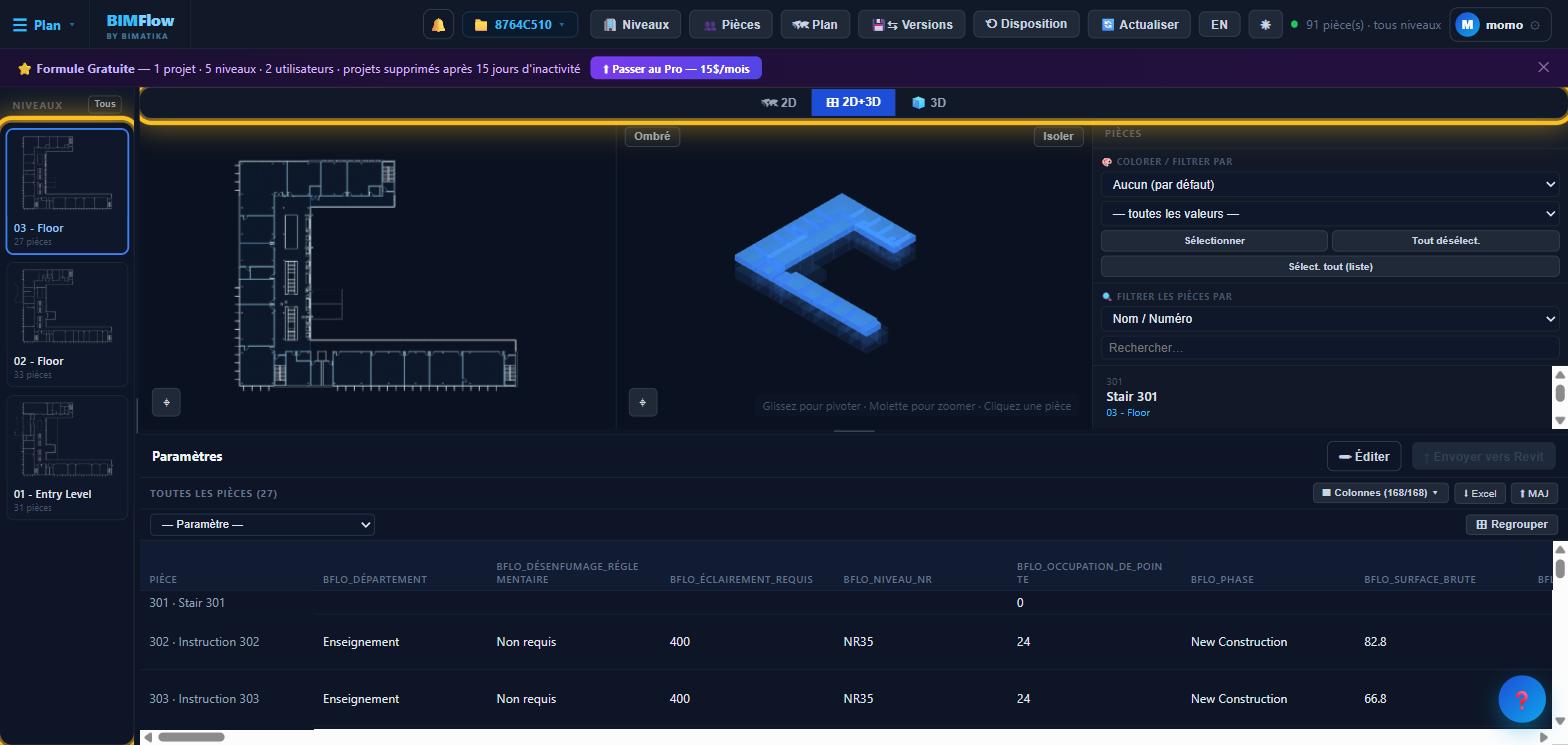Screen dimensions: 1568x745
Task: Toggle the light/dark theme
Action: 1265,24
